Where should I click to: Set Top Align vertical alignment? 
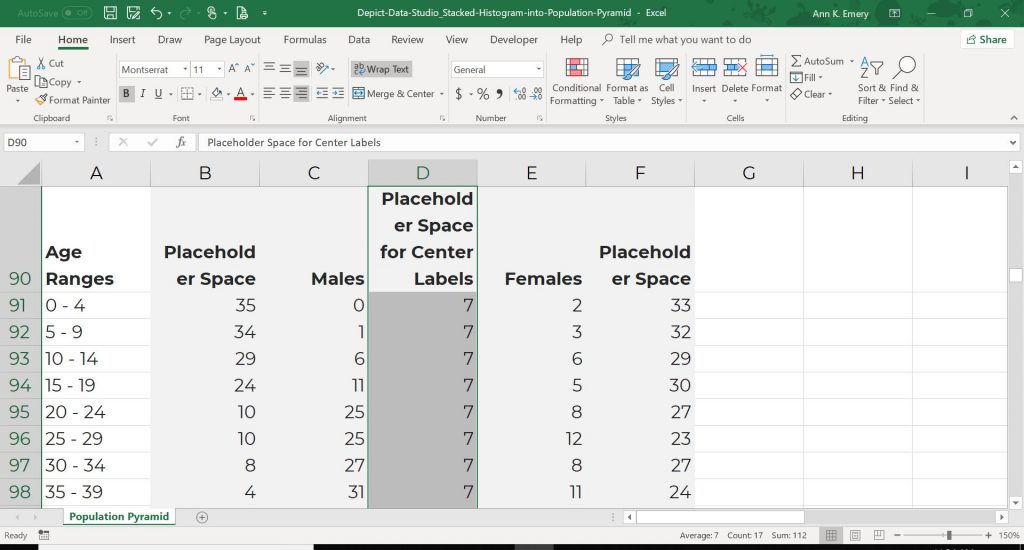pyautogui.click(x=269, y=69)
